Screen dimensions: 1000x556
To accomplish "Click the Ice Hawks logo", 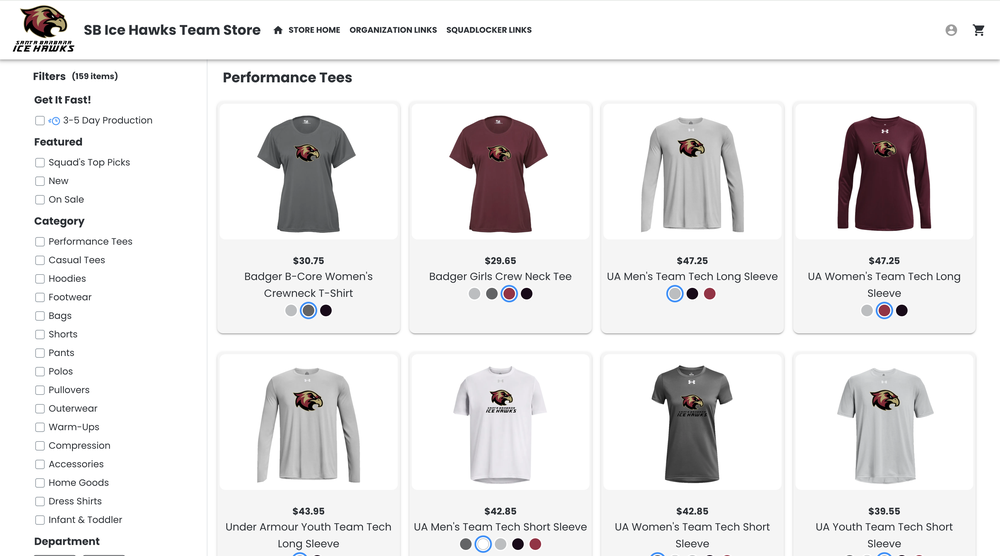I will coord(44,29).
